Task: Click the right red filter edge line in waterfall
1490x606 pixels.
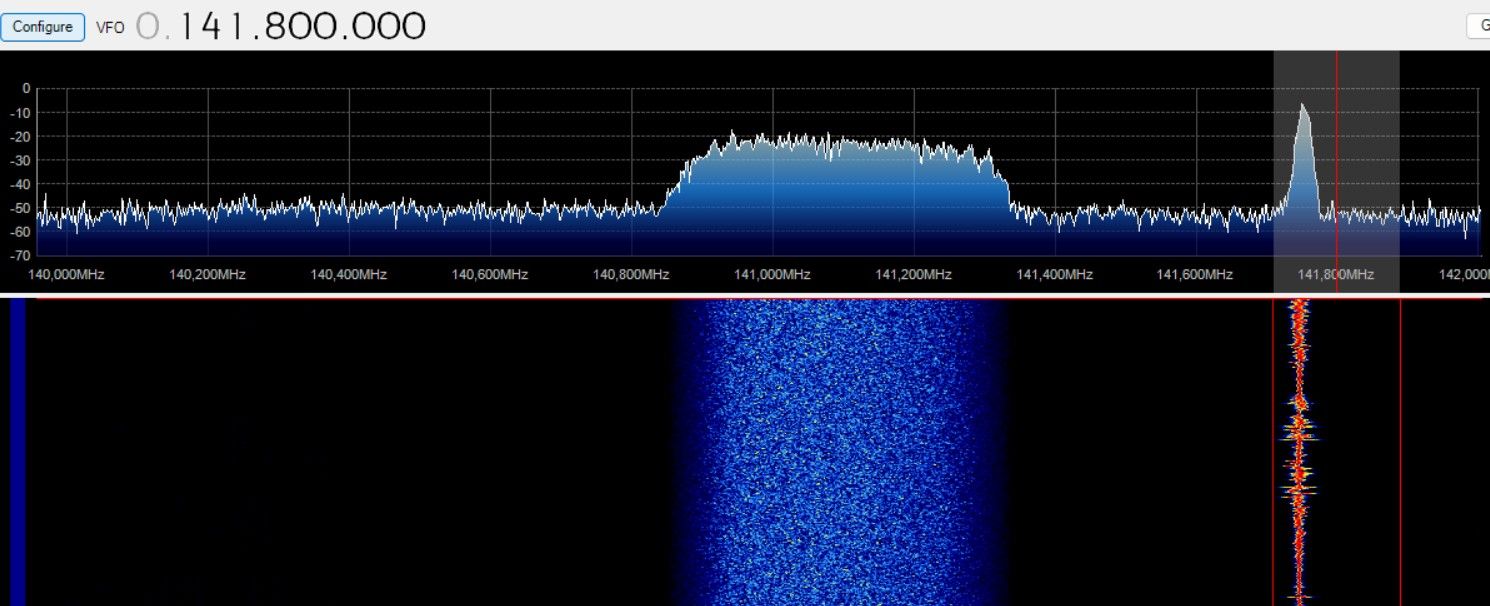Action: pos(1400,450)
